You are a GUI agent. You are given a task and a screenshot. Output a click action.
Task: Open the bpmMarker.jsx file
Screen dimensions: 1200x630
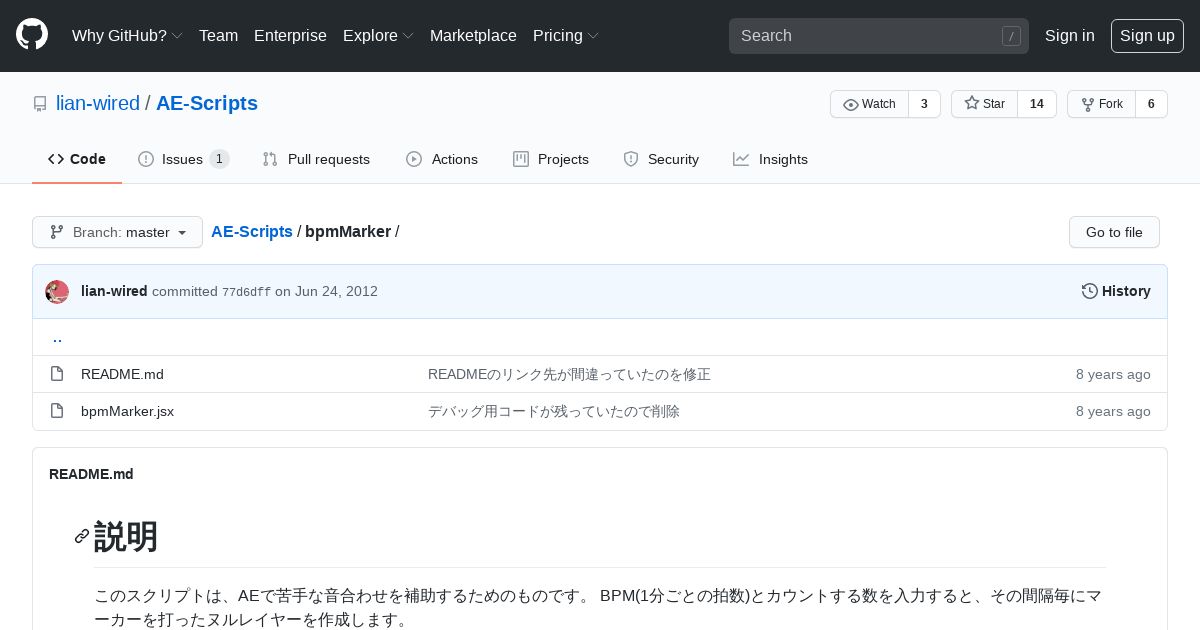127,411
